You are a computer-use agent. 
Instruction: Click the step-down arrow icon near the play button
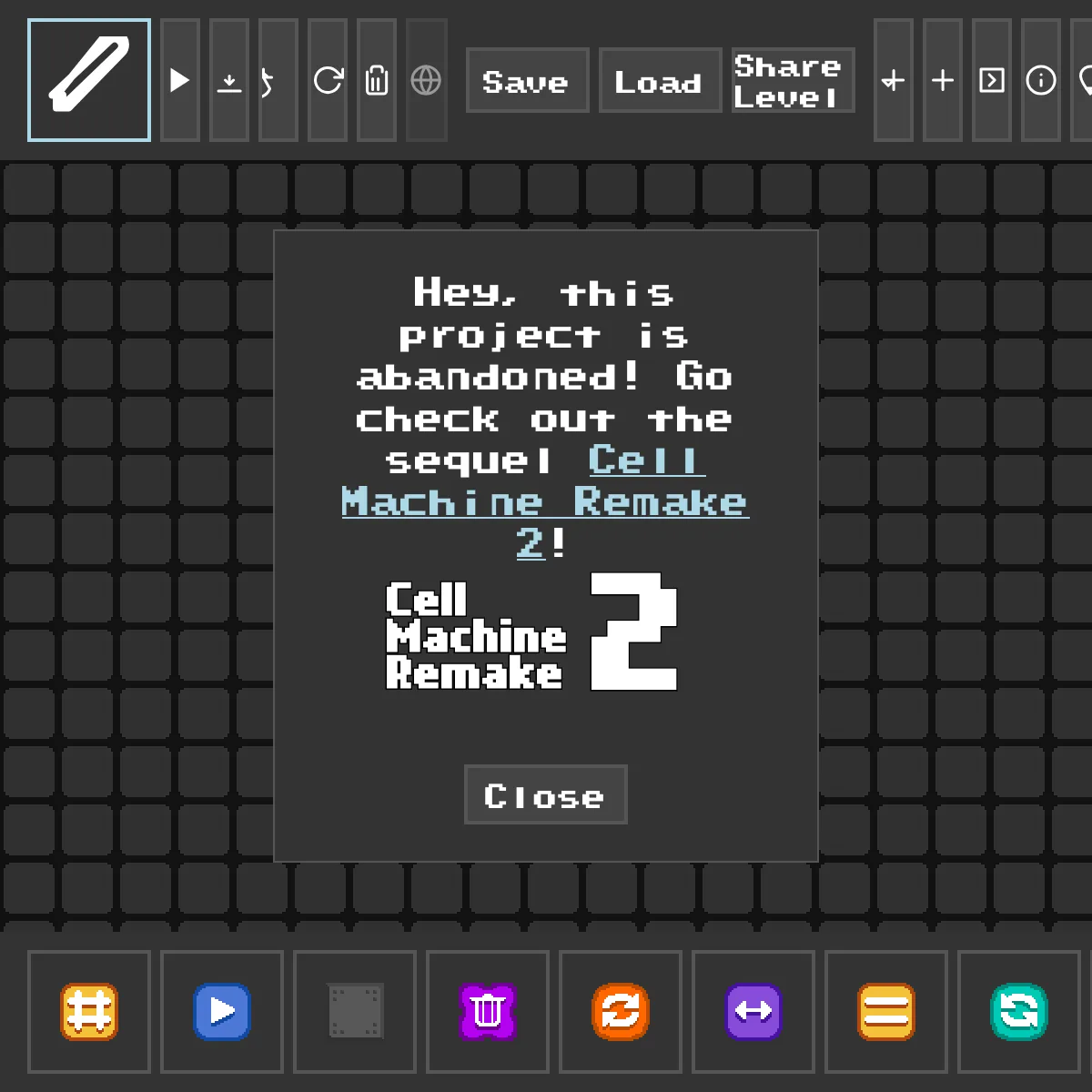click(x=229, y=79)
